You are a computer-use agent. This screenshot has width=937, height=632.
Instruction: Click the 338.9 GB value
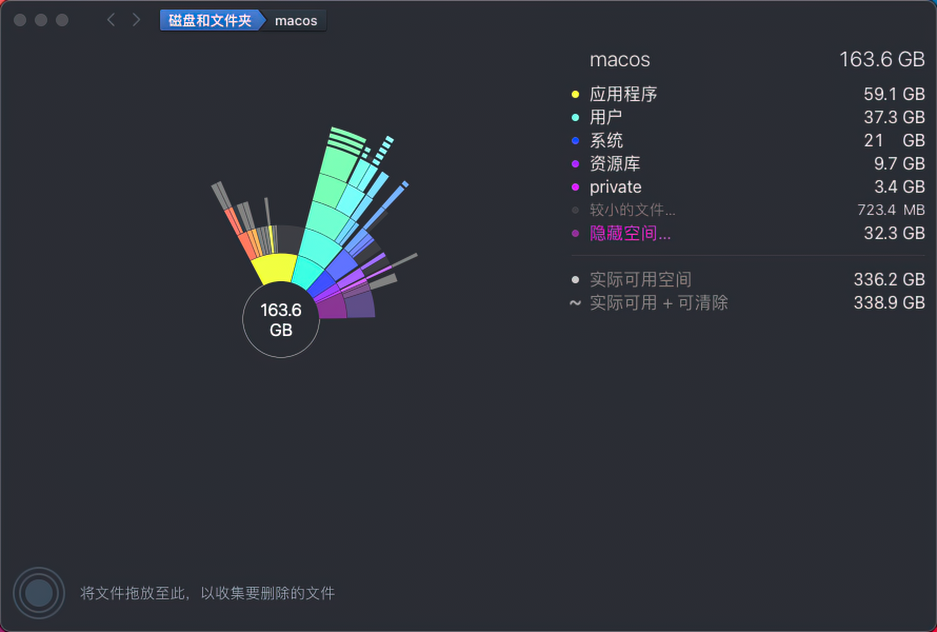click(889, 303)
